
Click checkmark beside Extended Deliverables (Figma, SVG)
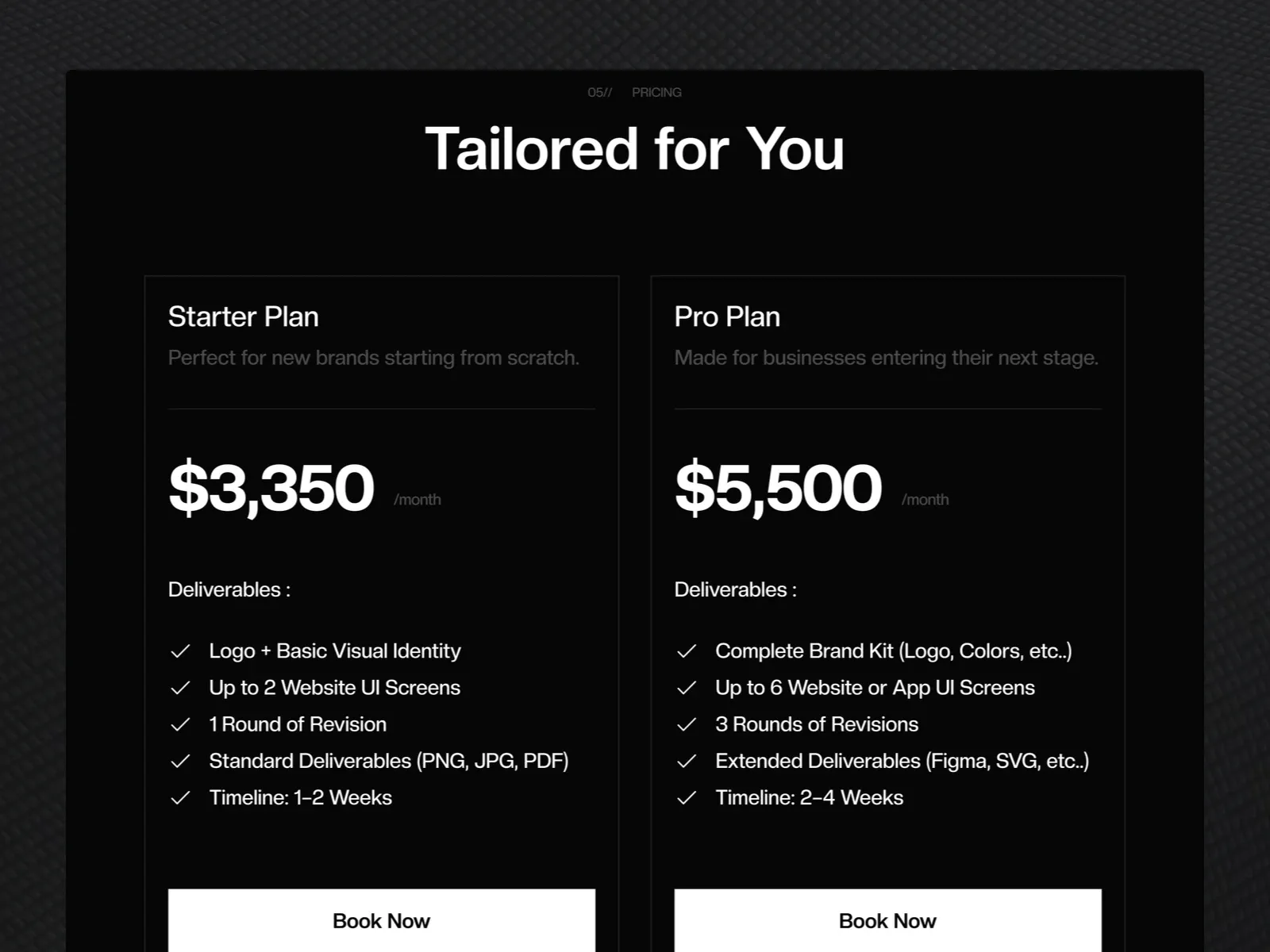tap(687, 761)
